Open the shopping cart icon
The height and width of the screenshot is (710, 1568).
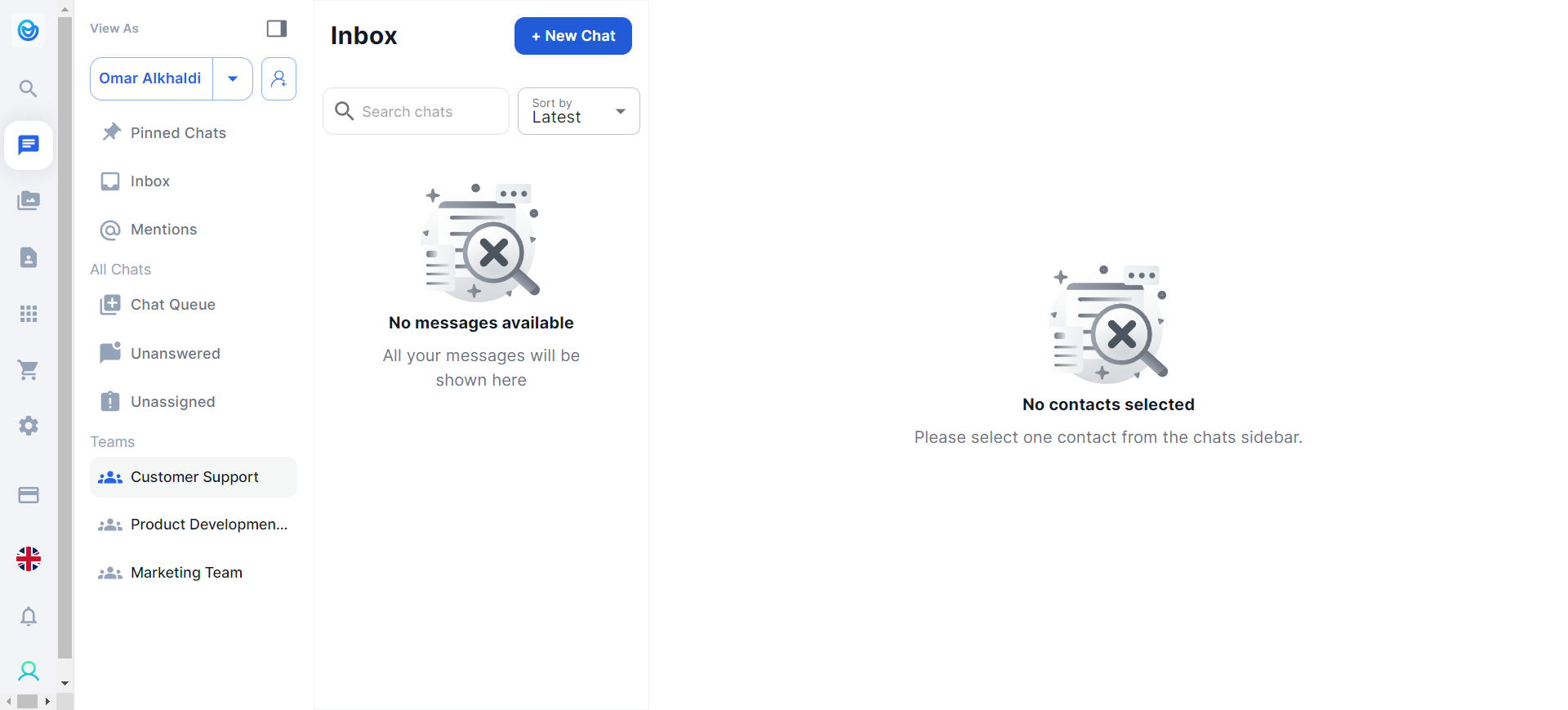tap(29, 370)
